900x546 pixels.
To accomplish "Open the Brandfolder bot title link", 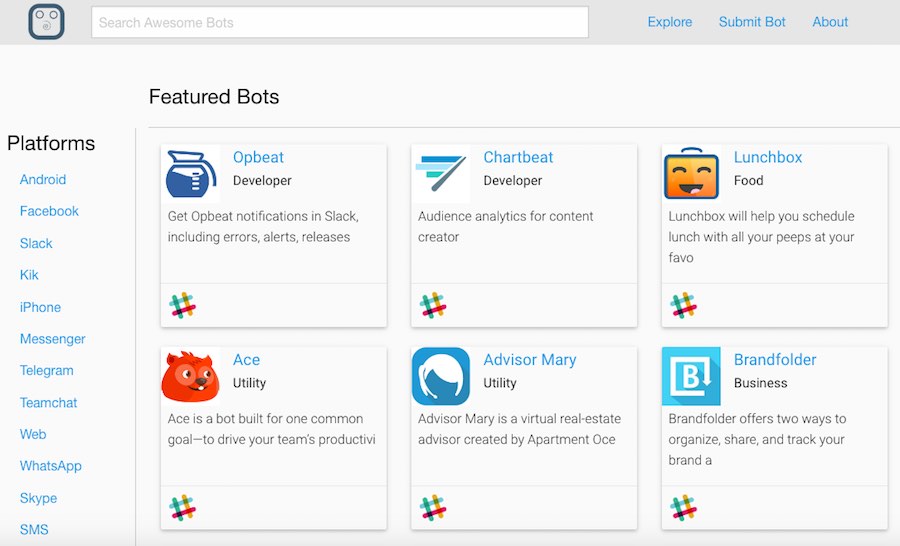I will pos(775,360).
